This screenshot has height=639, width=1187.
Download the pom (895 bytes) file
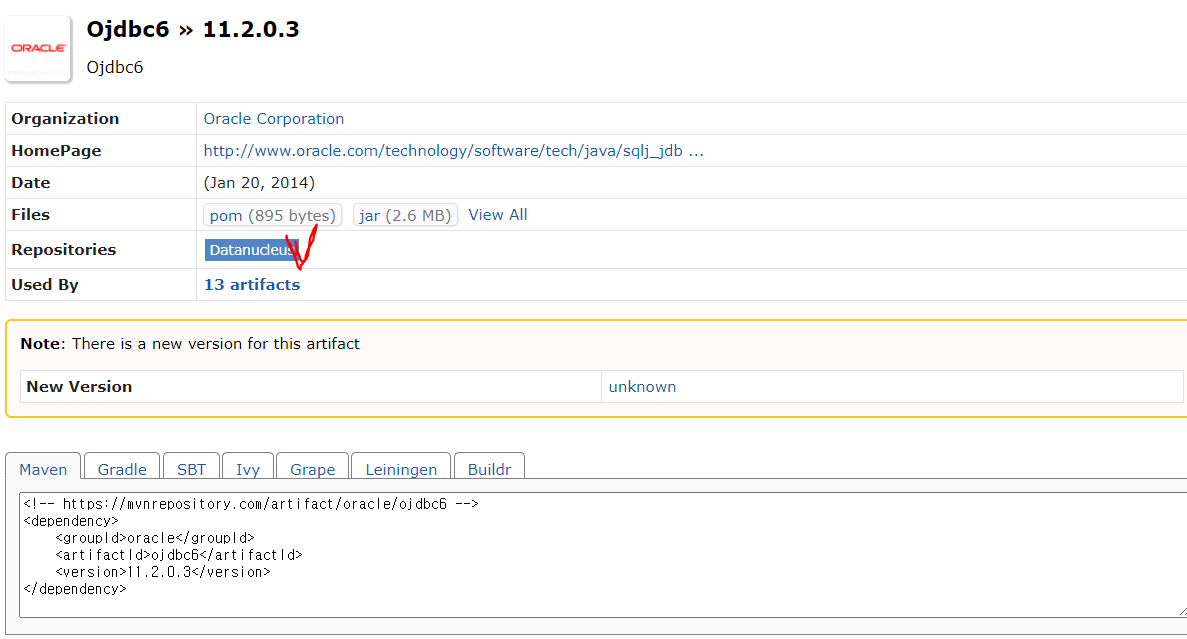tap(273, 215)
